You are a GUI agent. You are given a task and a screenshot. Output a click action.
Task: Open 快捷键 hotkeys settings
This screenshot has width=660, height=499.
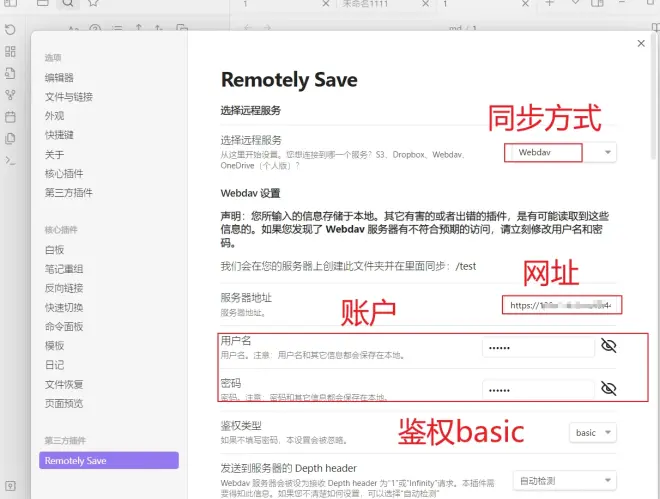(x=59, y=135)
